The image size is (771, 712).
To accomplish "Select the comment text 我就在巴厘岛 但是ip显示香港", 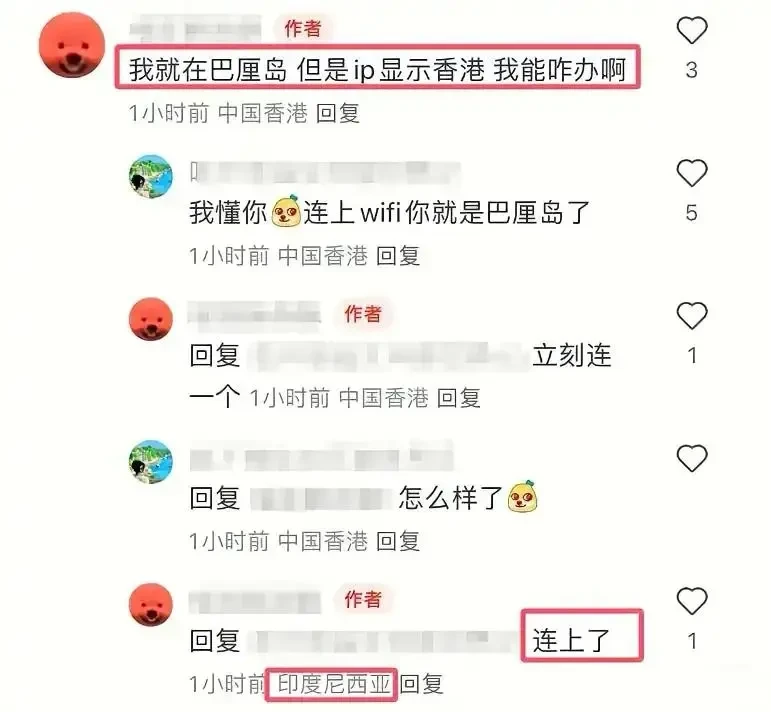I will click(x=307, y=70).
